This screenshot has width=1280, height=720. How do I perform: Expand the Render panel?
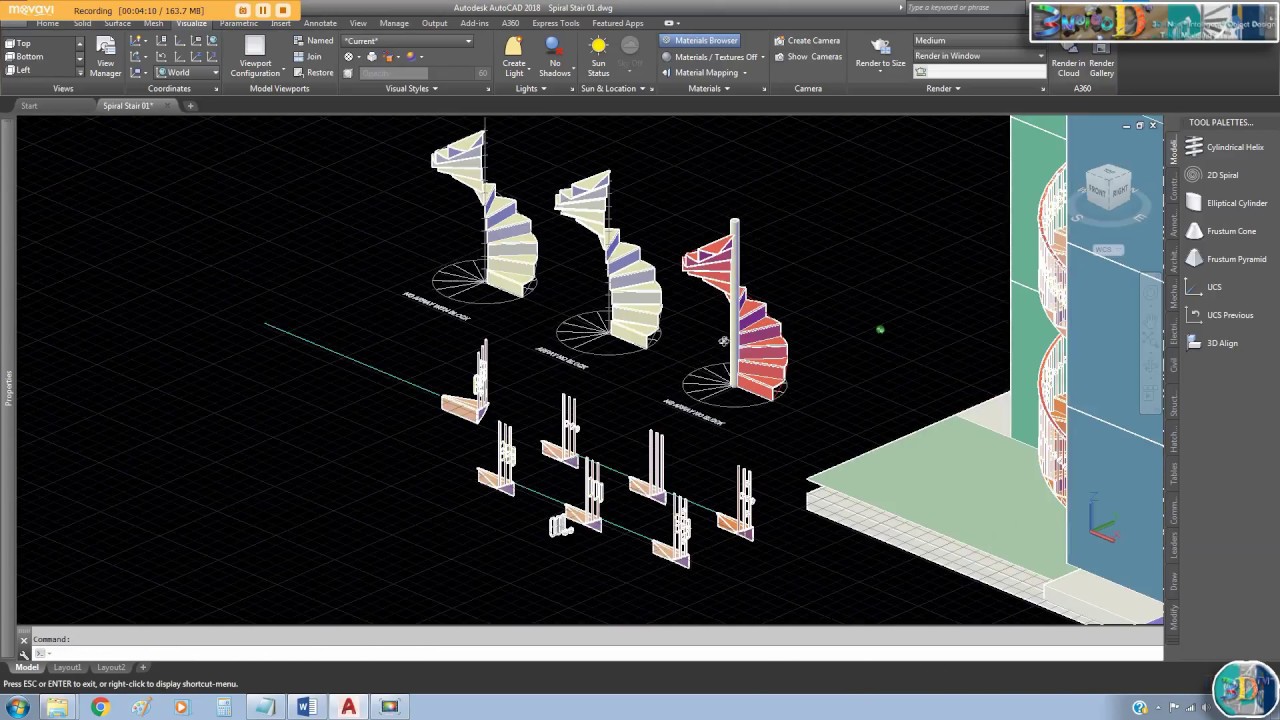click(x=943, y=88)
